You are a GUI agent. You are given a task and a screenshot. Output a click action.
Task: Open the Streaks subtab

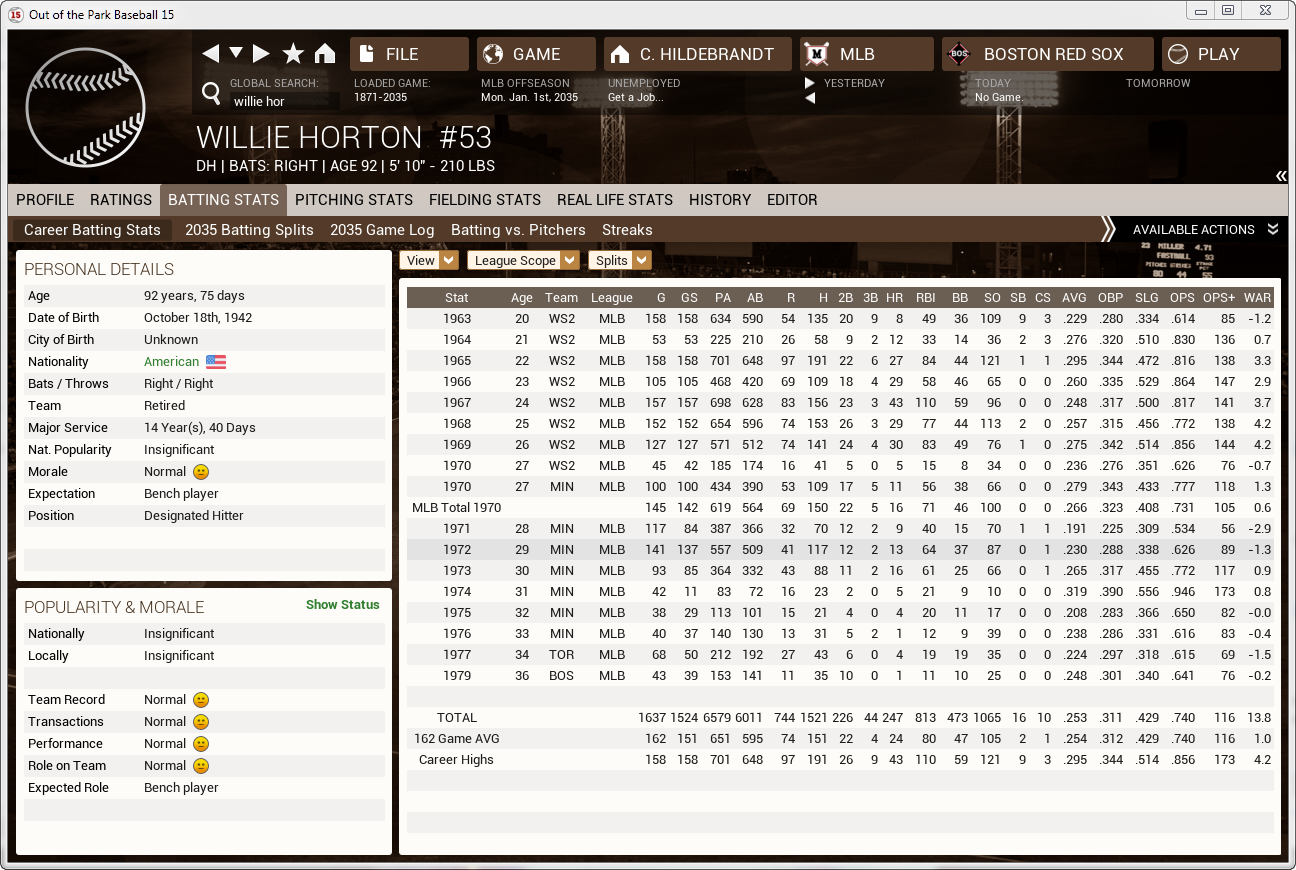[627, 230]
